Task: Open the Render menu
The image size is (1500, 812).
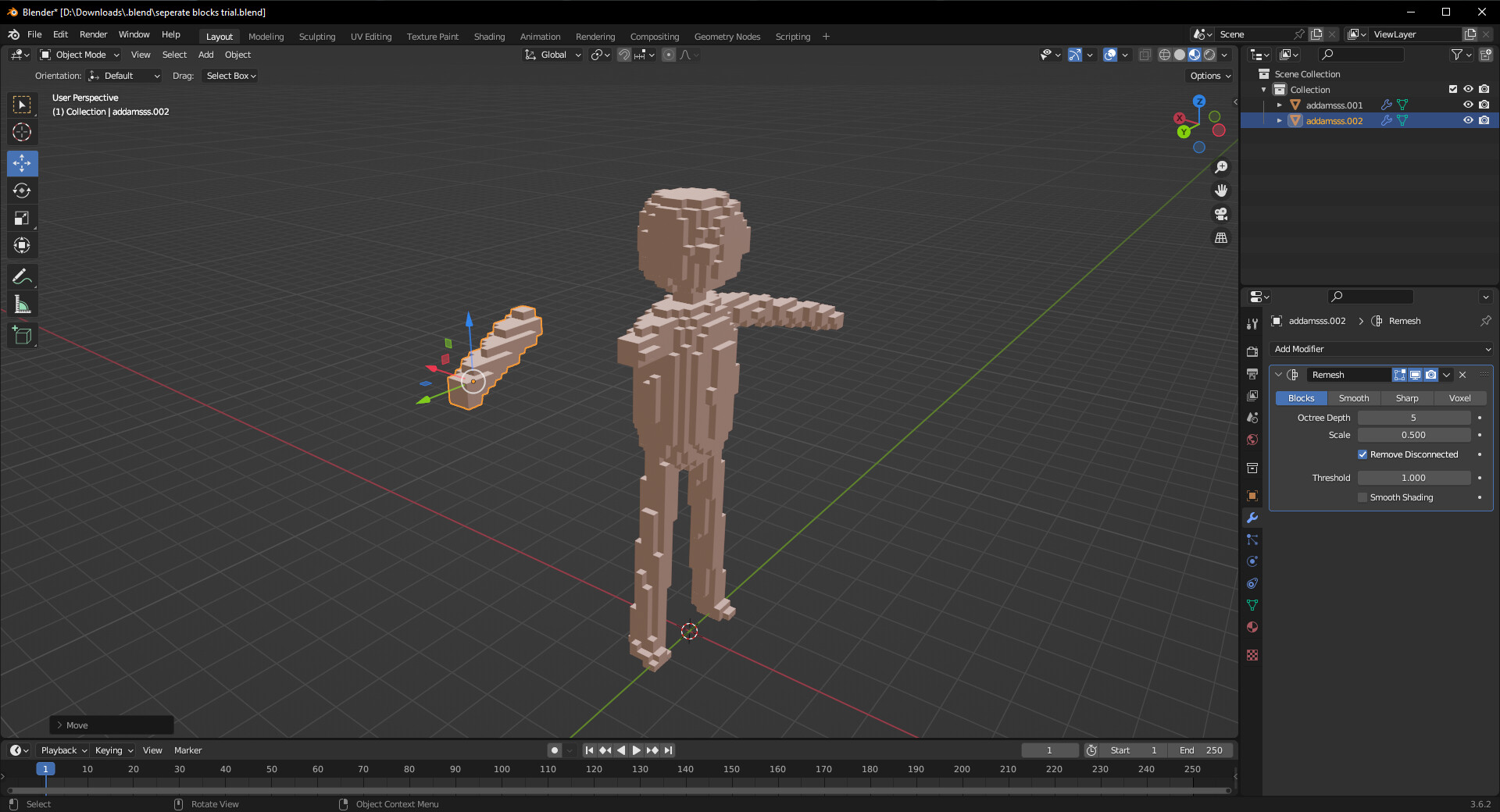Action: pyautogui.click(x=93, y=34)
